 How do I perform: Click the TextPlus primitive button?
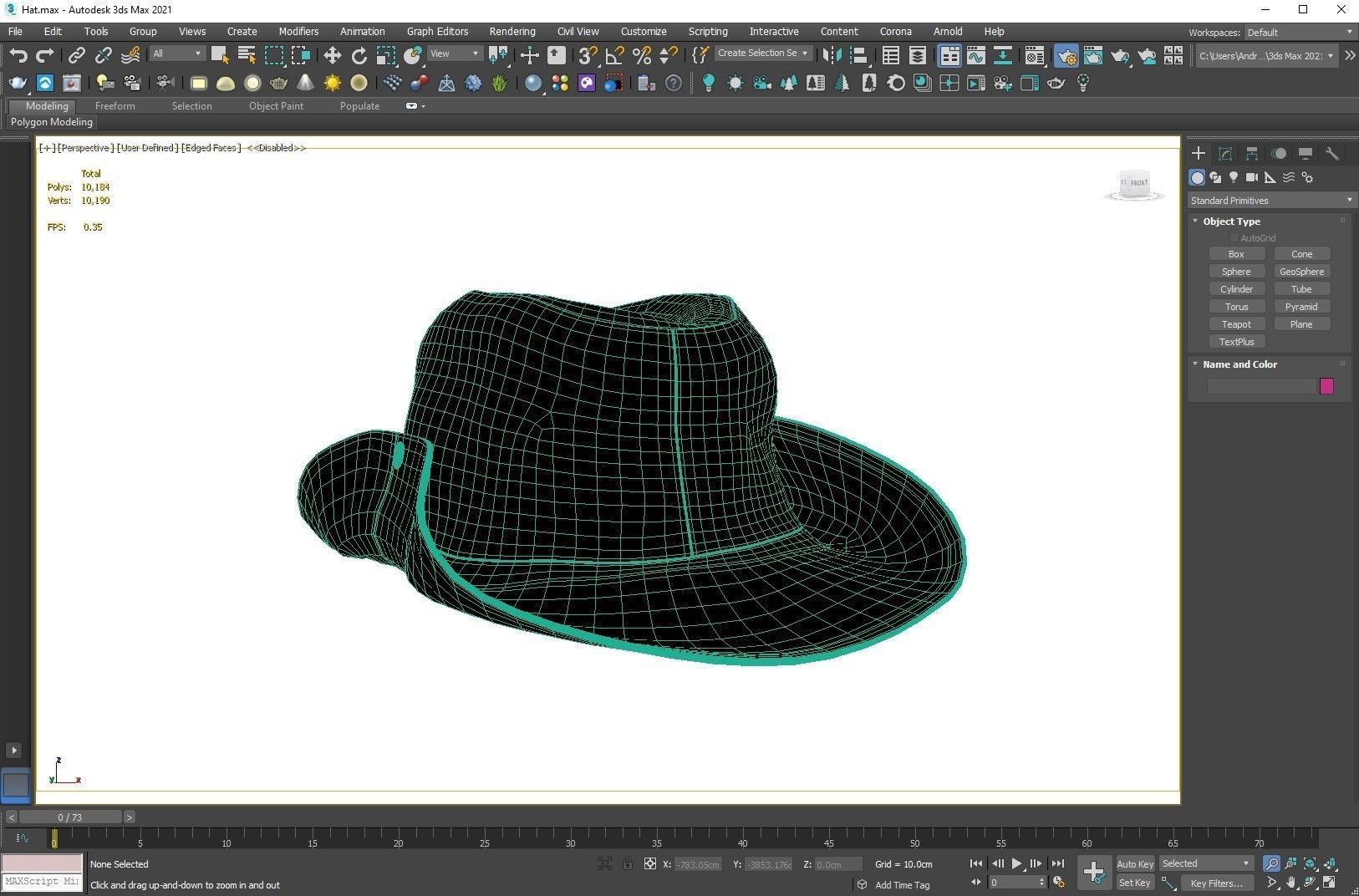pyautogui.click(x=1236, y=342)
